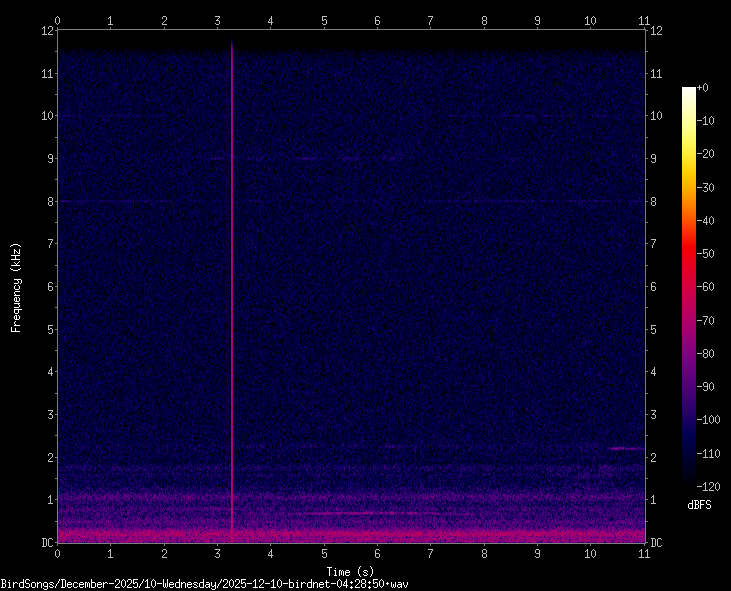Click the 6 kHz tick on right axis
Image resolution: width=731 pixels, height=591 pixels.
tap(654, 287)
